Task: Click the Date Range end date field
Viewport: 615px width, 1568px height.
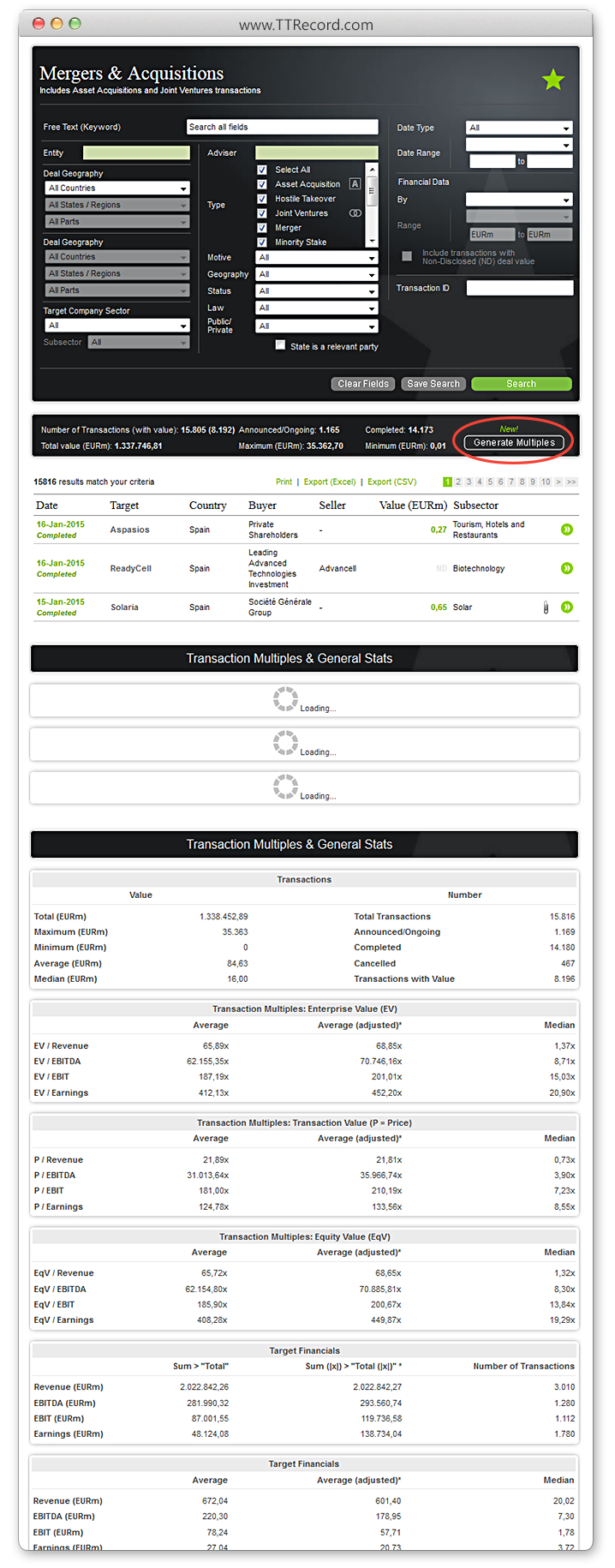Action: click(x=550, y=161)
